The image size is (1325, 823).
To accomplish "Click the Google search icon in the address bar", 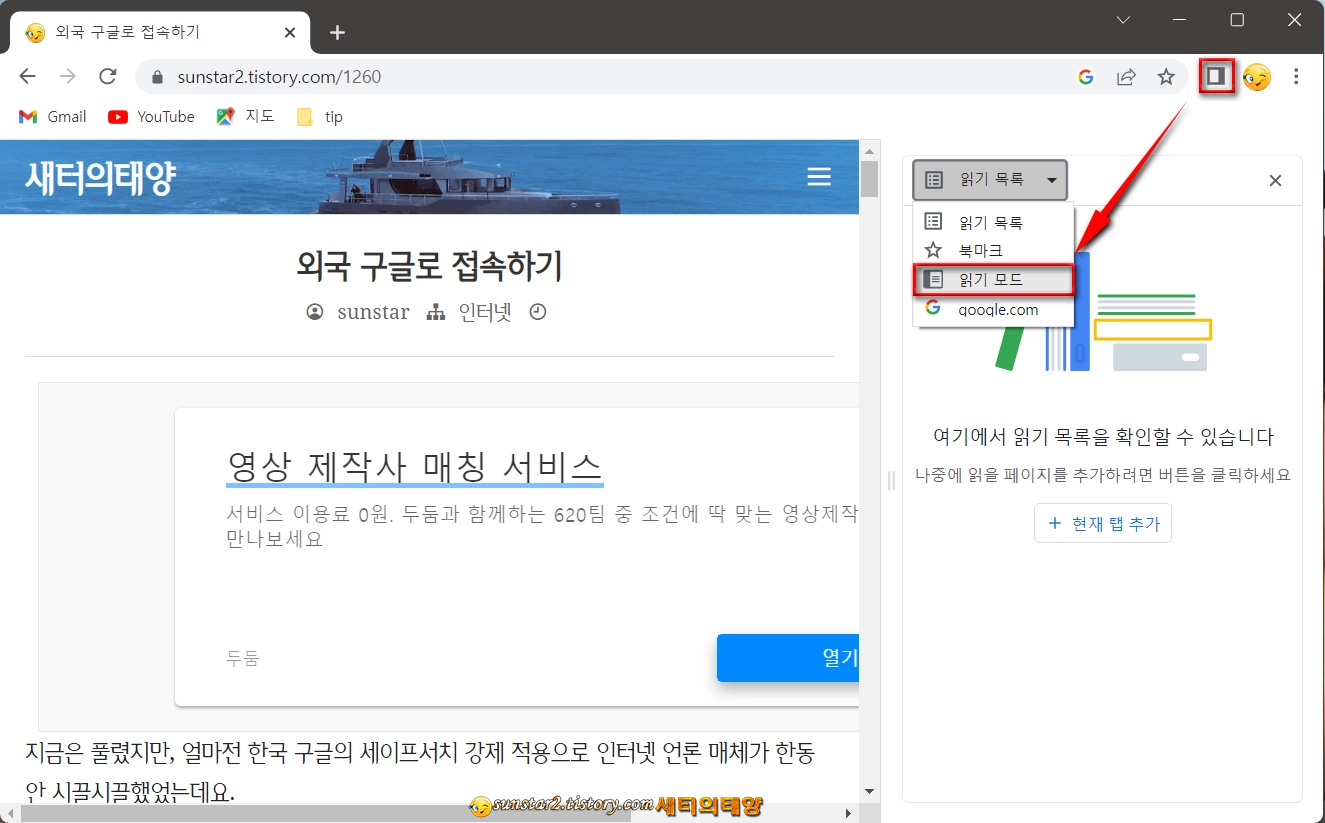I will [x=1085, y=76].
